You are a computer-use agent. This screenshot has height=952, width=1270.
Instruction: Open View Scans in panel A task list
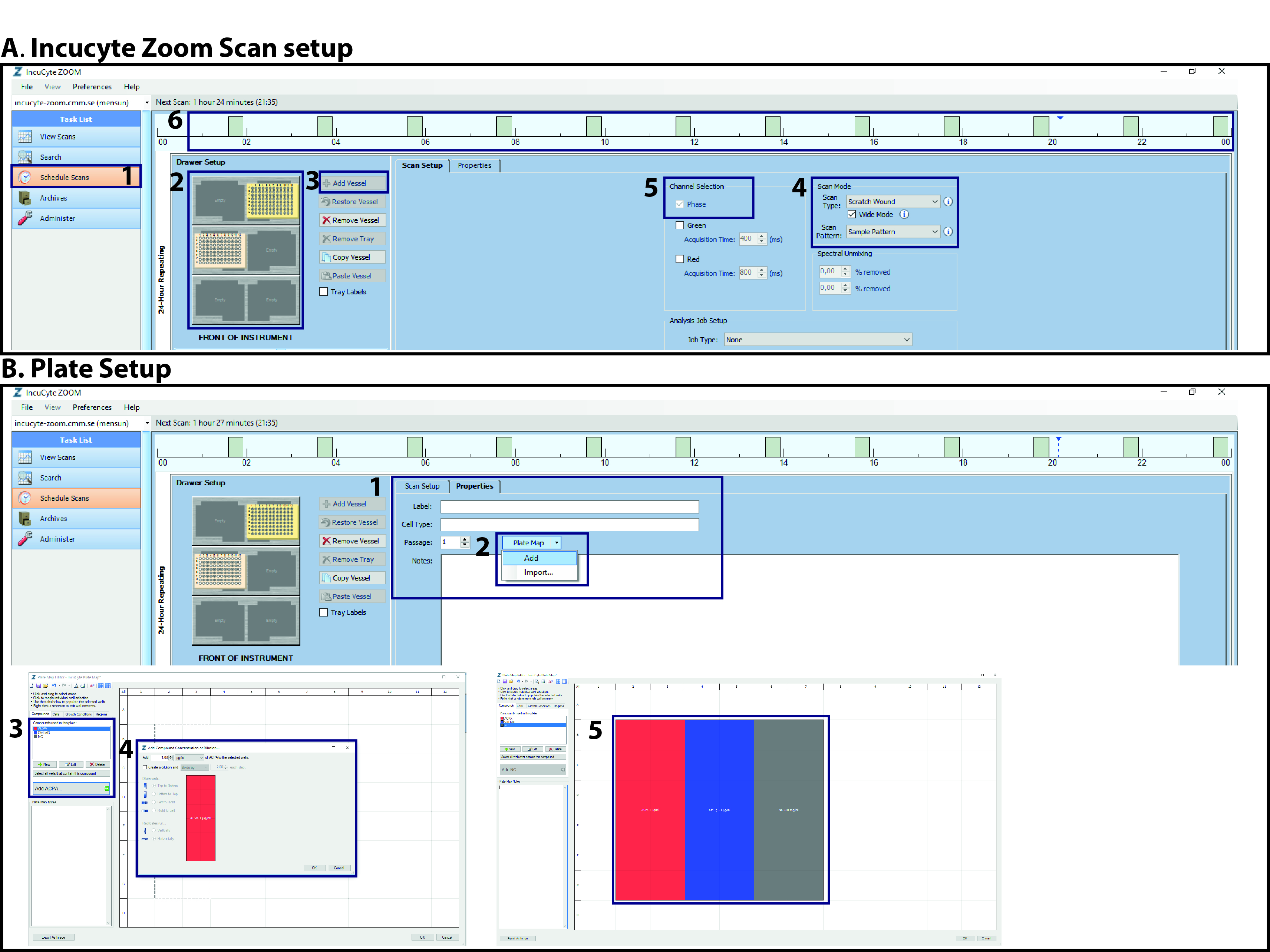[x=76, y=136]
